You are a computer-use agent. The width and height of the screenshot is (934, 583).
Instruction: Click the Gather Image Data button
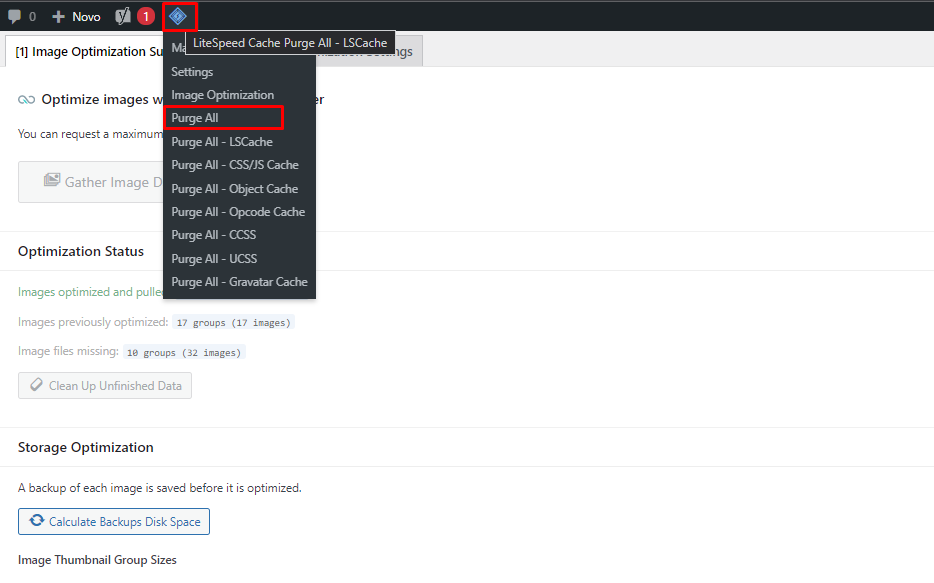[91, 182]
